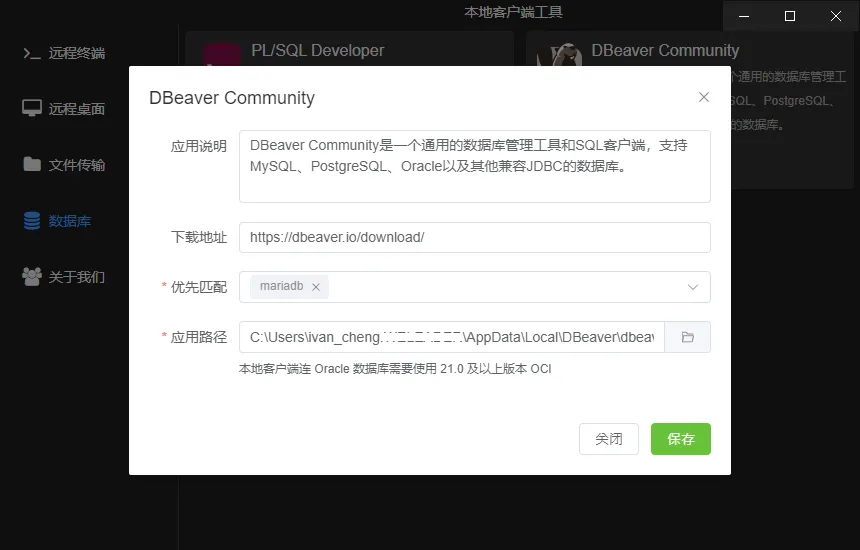The height and width of the screenshot is (550, 860).
Task: Open 远程终端 in sidebar
Action: point(64,53)
